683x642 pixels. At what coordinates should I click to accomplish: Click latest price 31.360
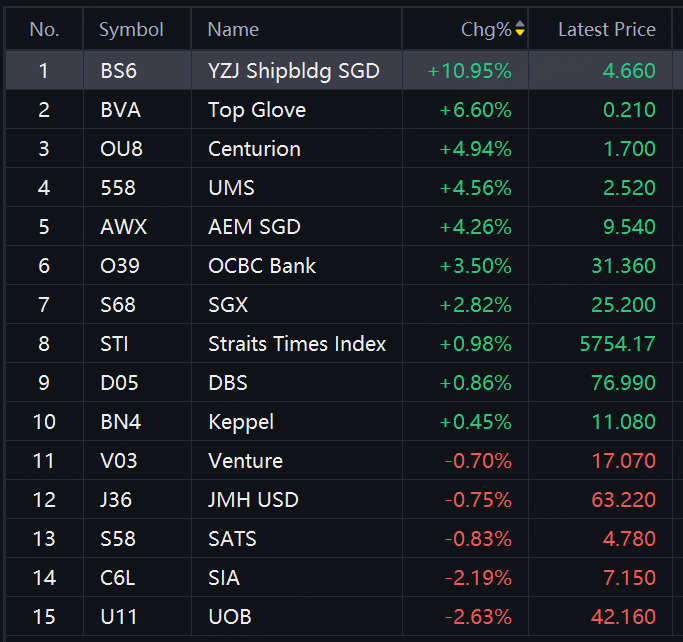623,266
